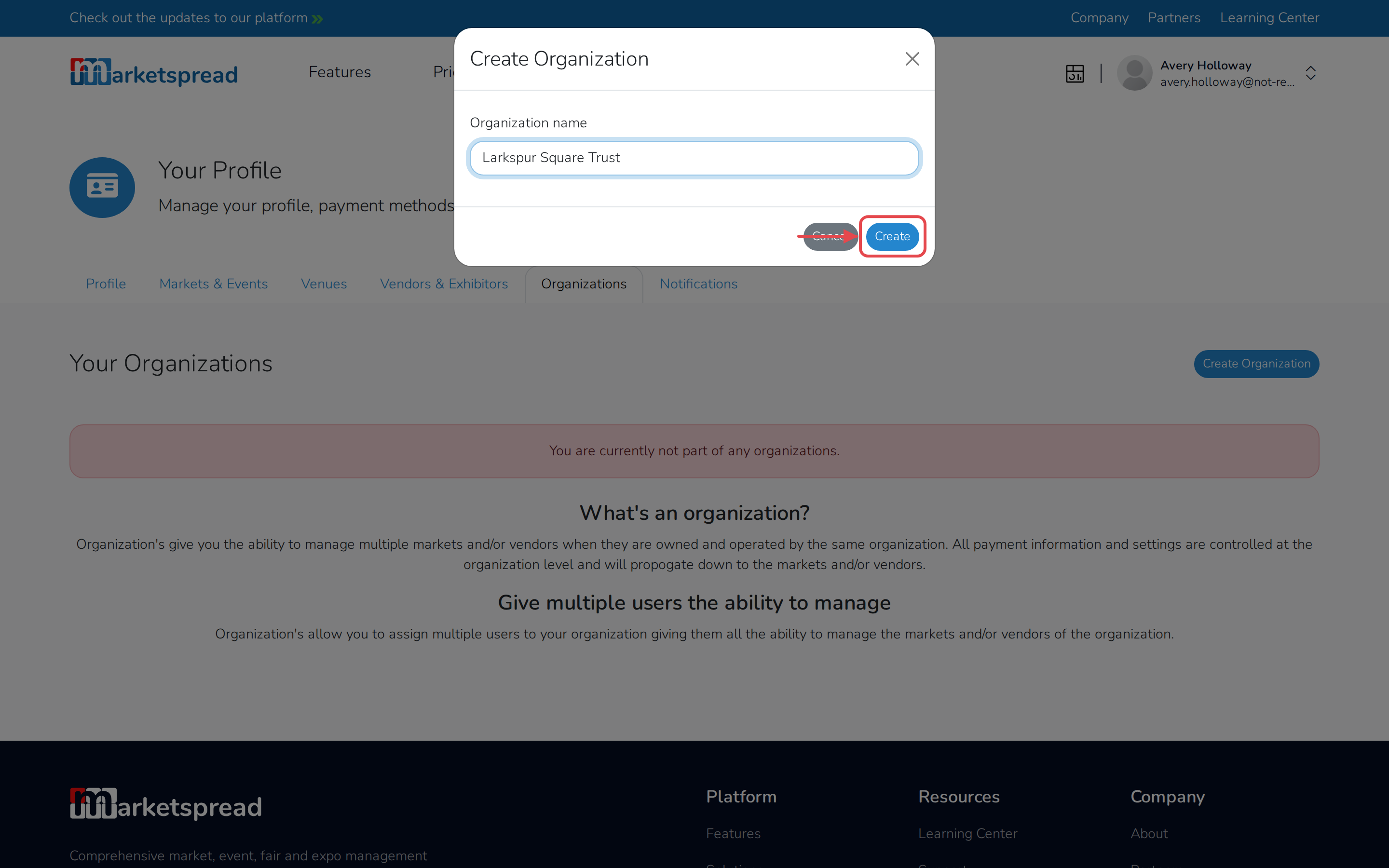Click the Create Organization page button
1389x868 pixels.
pos(1256,364)
